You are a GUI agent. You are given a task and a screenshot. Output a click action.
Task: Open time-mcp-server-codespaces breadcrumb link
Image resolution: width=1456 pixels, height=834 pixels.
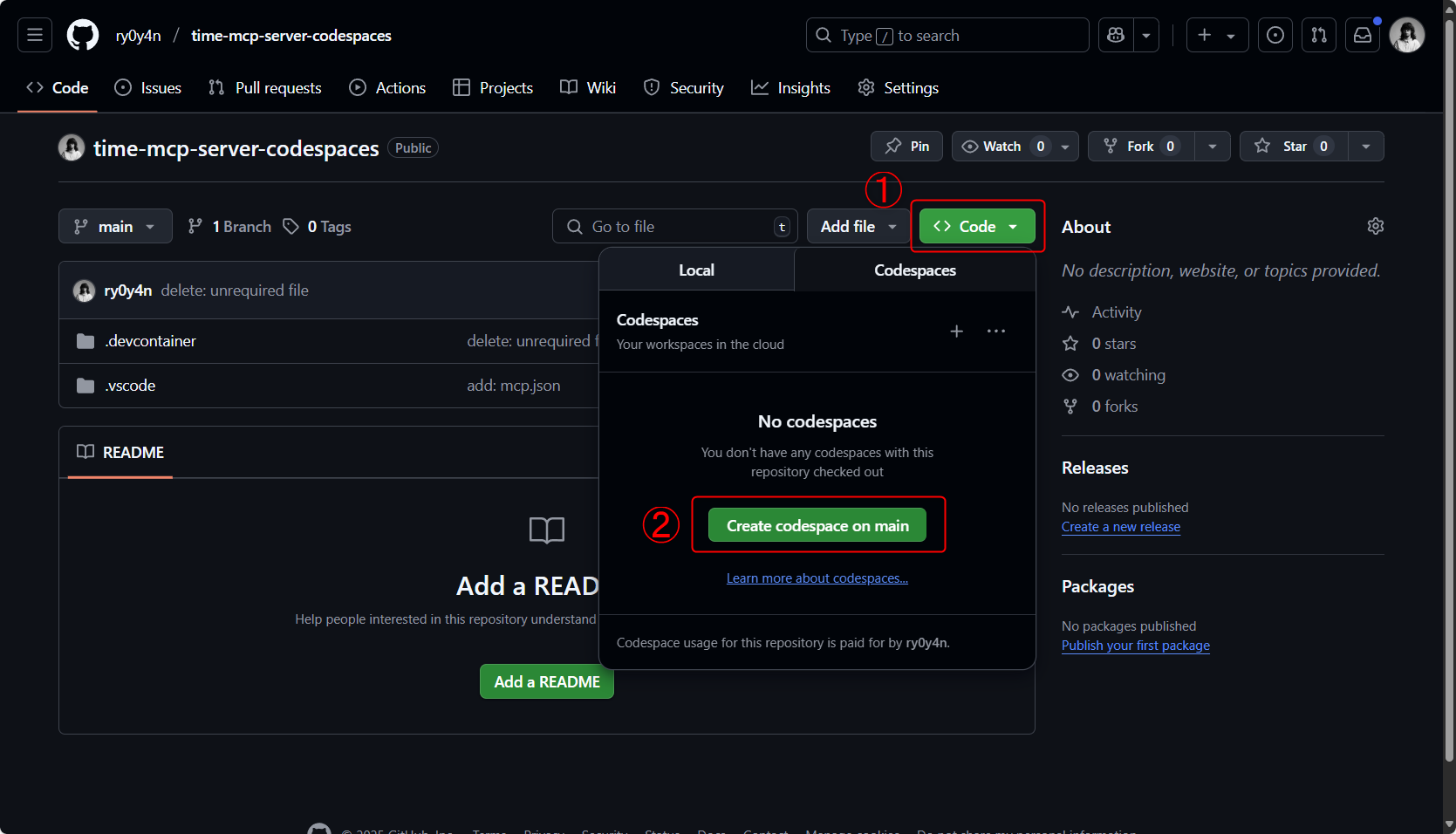tap(291, 35)
